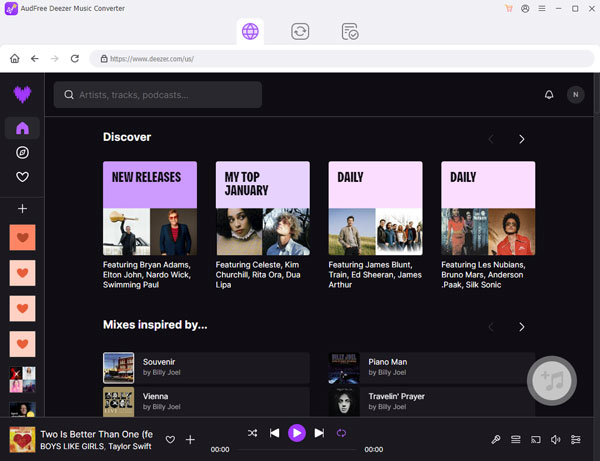Reload the page with refresh icon

[75, 59]
